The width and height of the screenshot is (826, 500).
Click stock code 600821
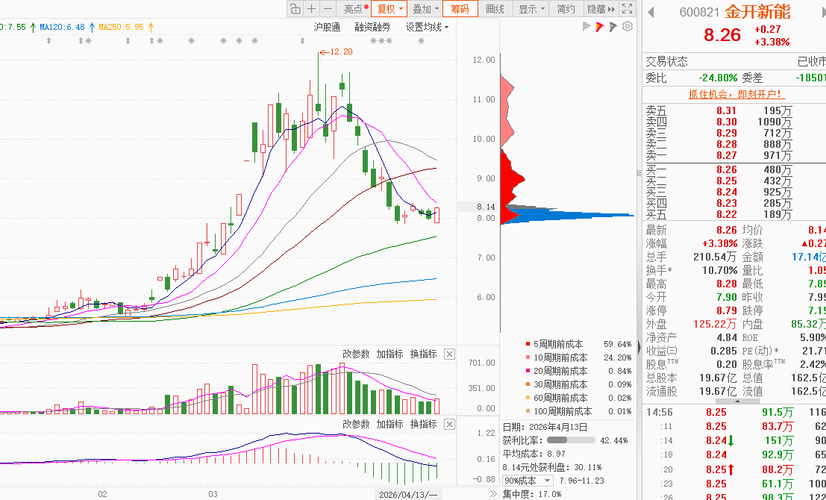[698, 12]
